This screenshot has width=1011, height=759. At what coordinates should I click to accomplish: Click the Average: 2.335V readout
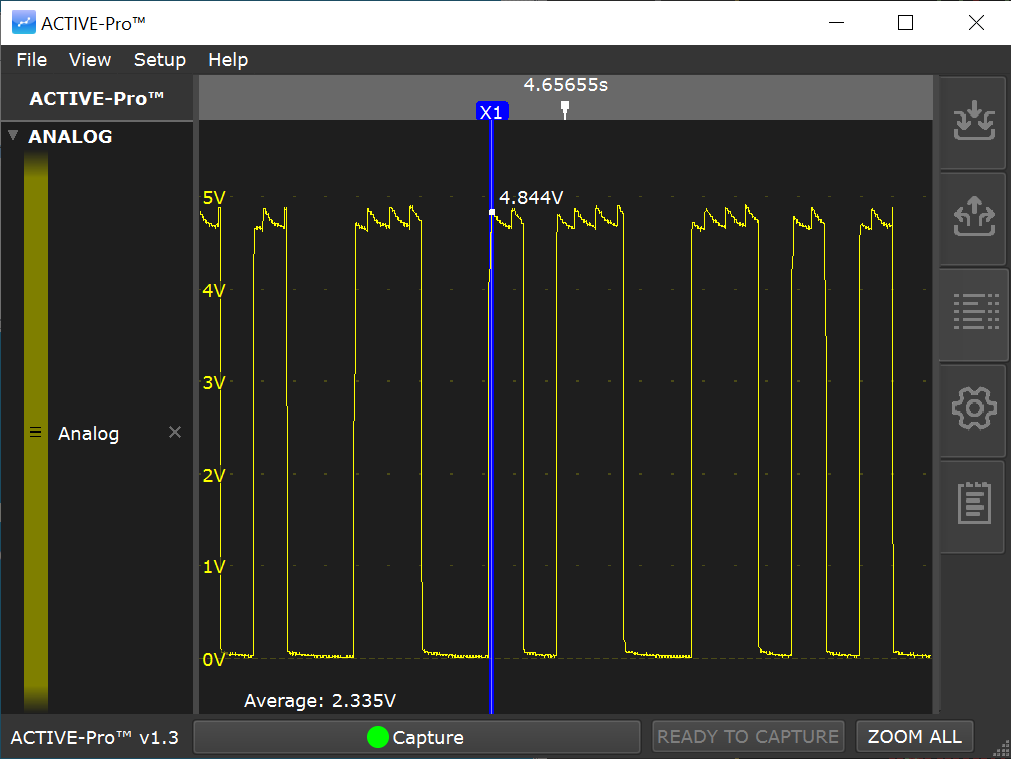coord(320,700)
